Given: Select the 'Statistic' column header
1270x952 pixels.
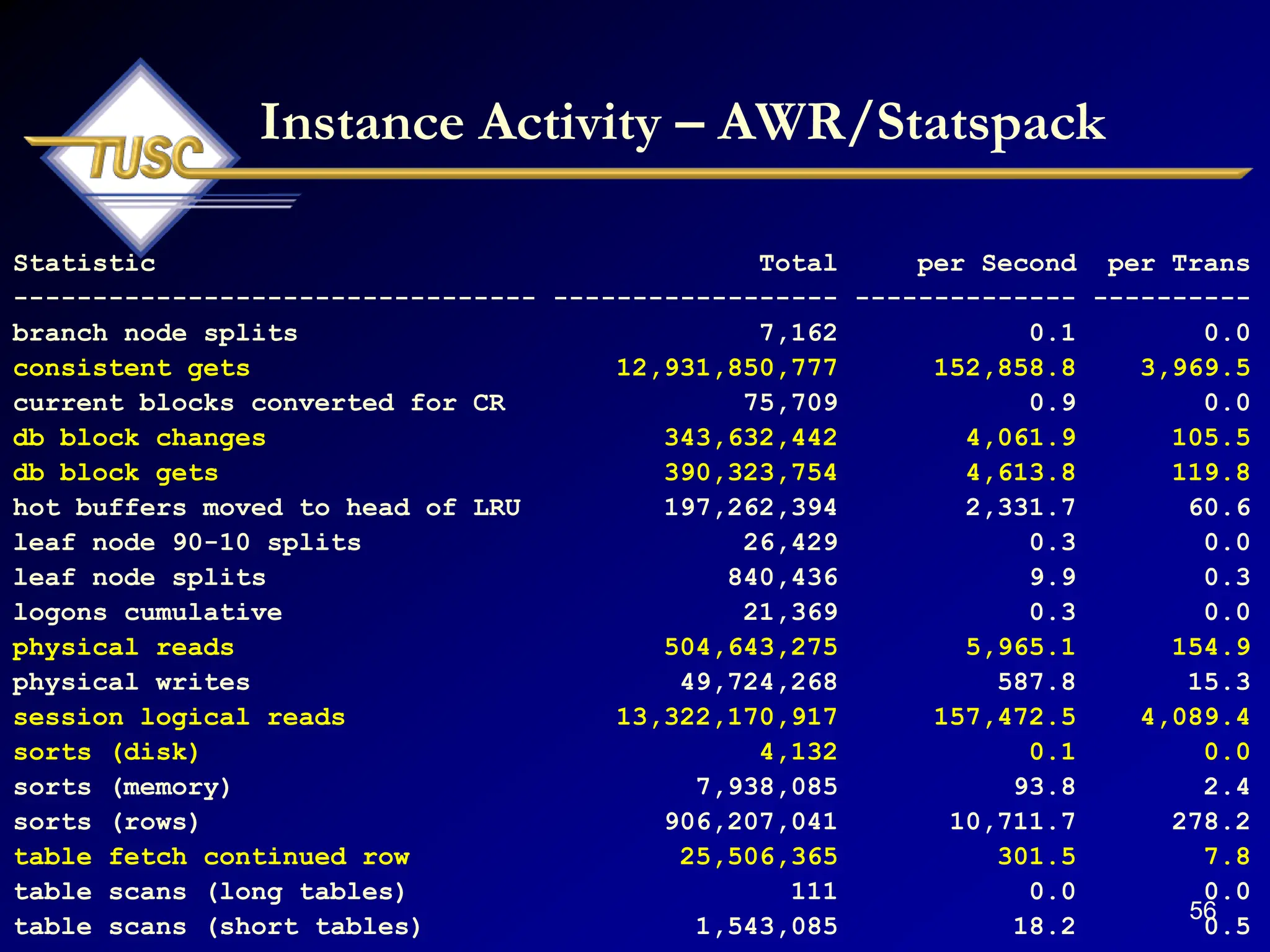Looking at the screenshot, I should [x=84, y=263].
